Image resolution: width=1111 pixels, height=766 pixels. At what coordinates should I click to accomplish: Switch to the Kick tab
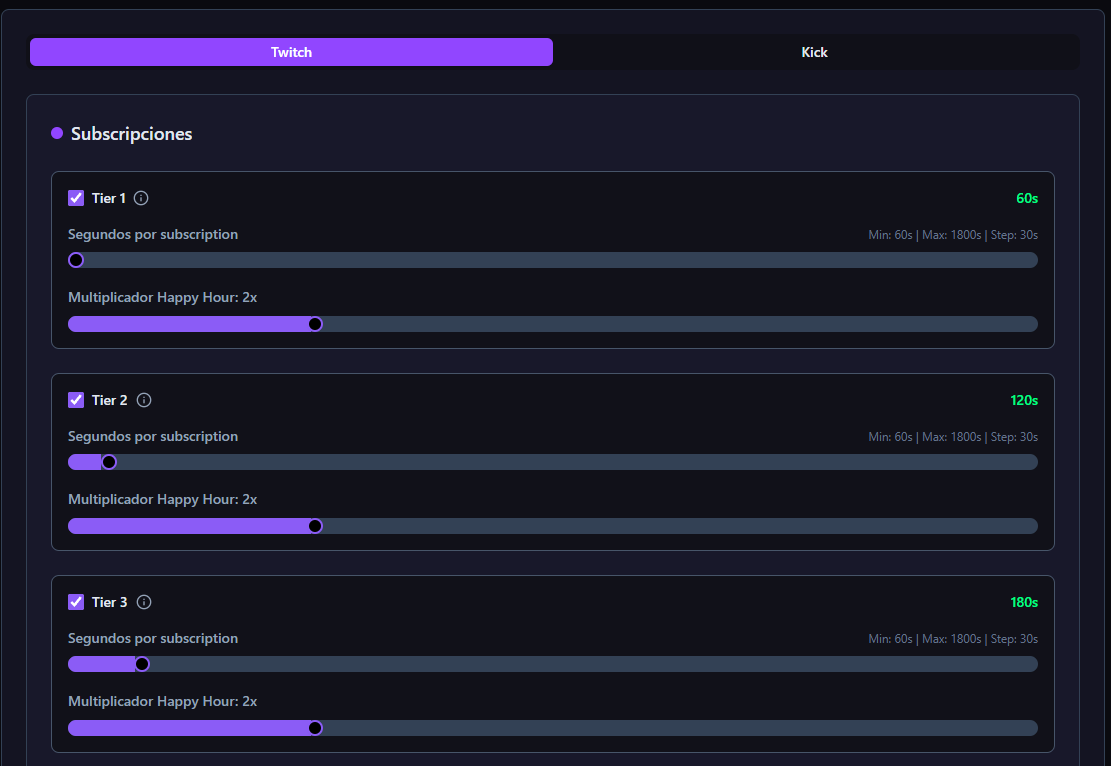(814, 52)
